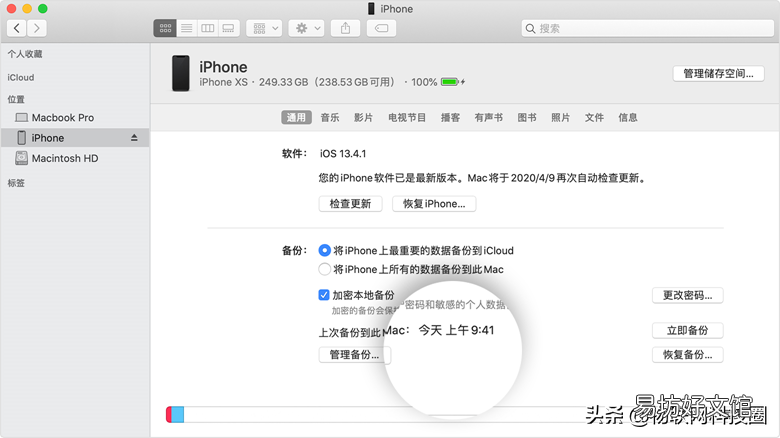Switch to the 文件 tab

[594, 117]
